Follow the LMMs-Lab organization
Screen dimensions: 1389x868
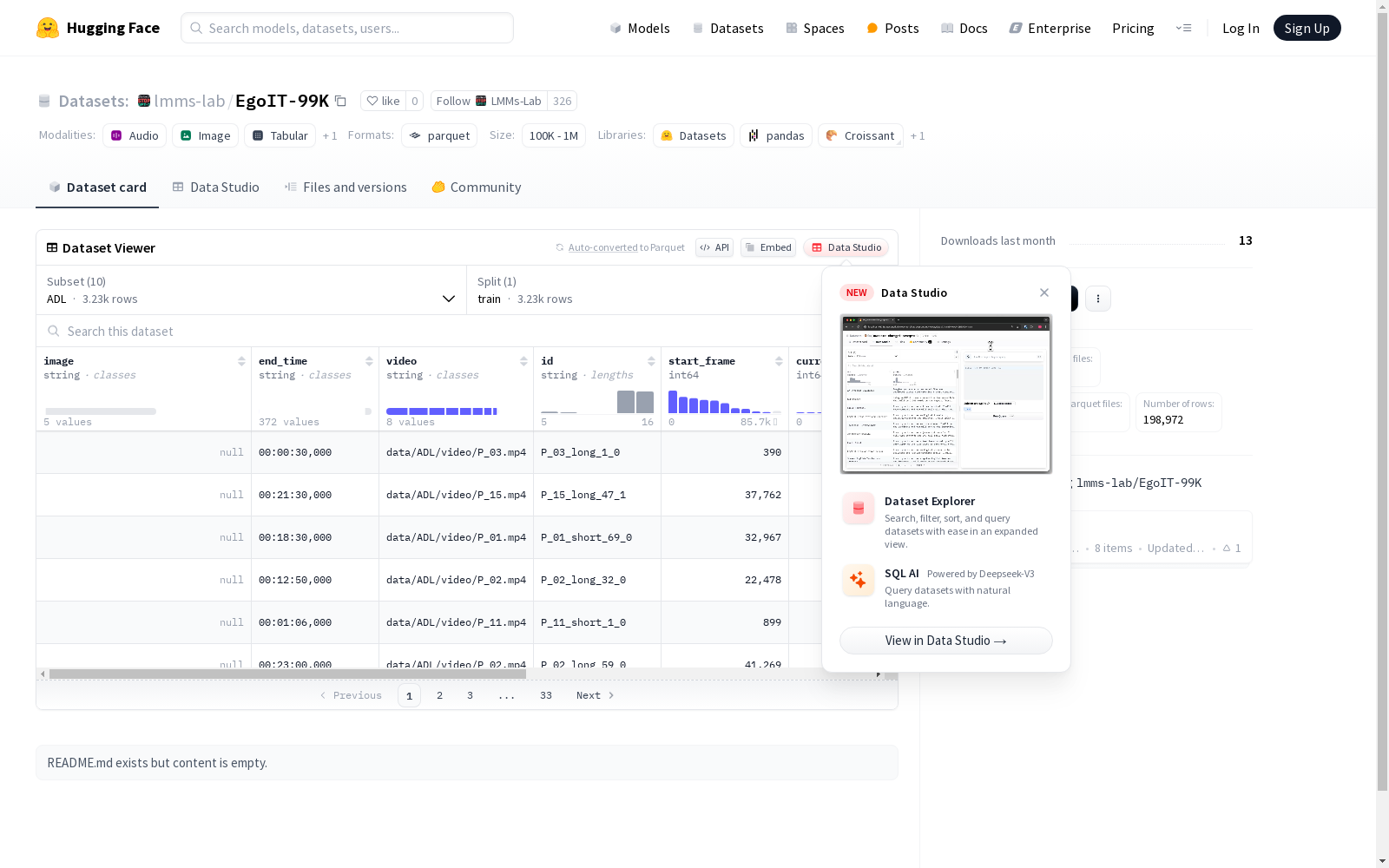coord(489,101)
